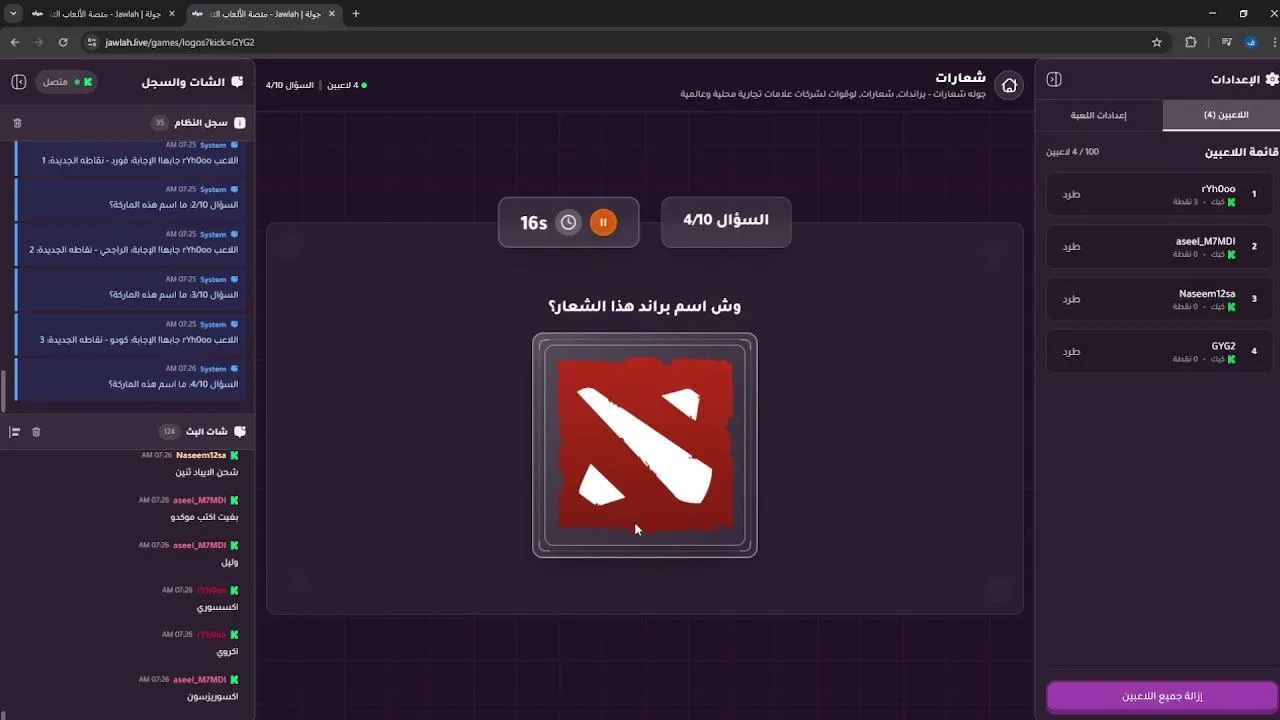Click the question text وش اسم براند هذا الشعار؟
This screenshot has width=1280, height=720.
pos(645,306)
